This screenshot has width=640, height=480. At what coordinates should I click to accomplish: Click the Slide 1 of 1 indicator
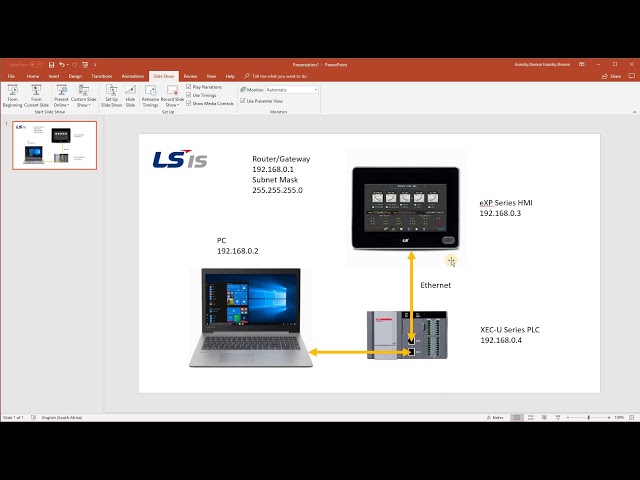(13, 418)
